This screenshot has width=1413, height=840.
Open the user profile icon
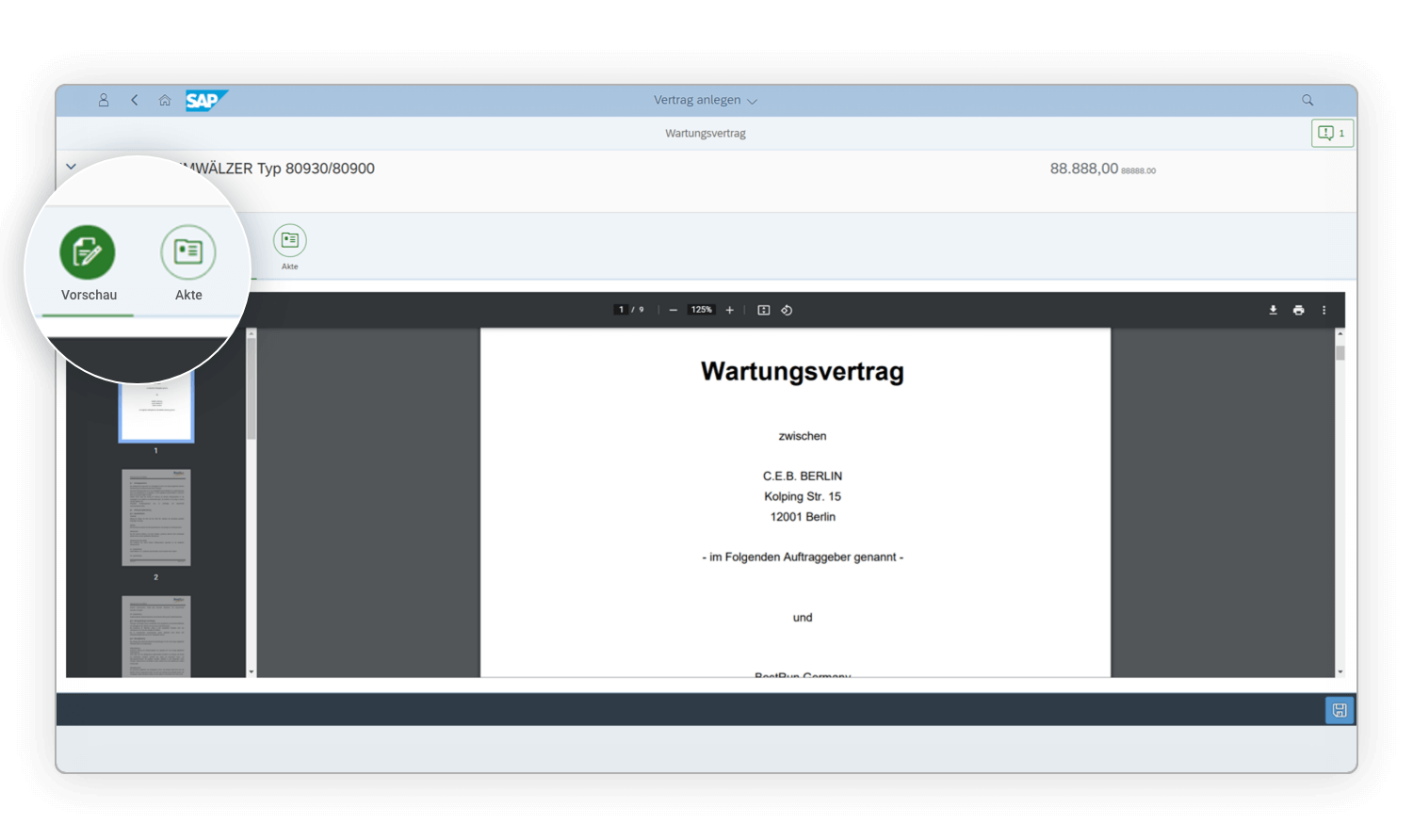(x=104, y=100)
